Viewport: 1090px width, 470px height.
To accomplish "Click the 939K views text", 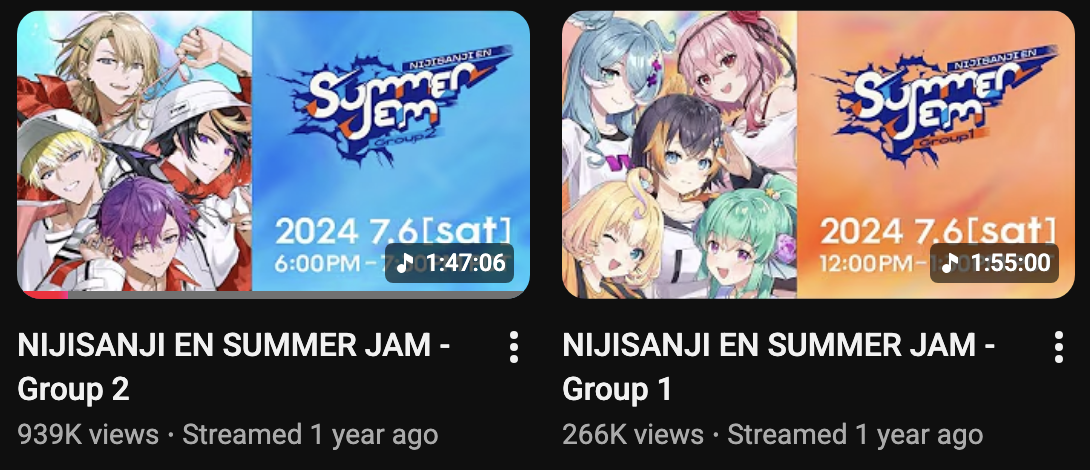I will pos(88,435).
